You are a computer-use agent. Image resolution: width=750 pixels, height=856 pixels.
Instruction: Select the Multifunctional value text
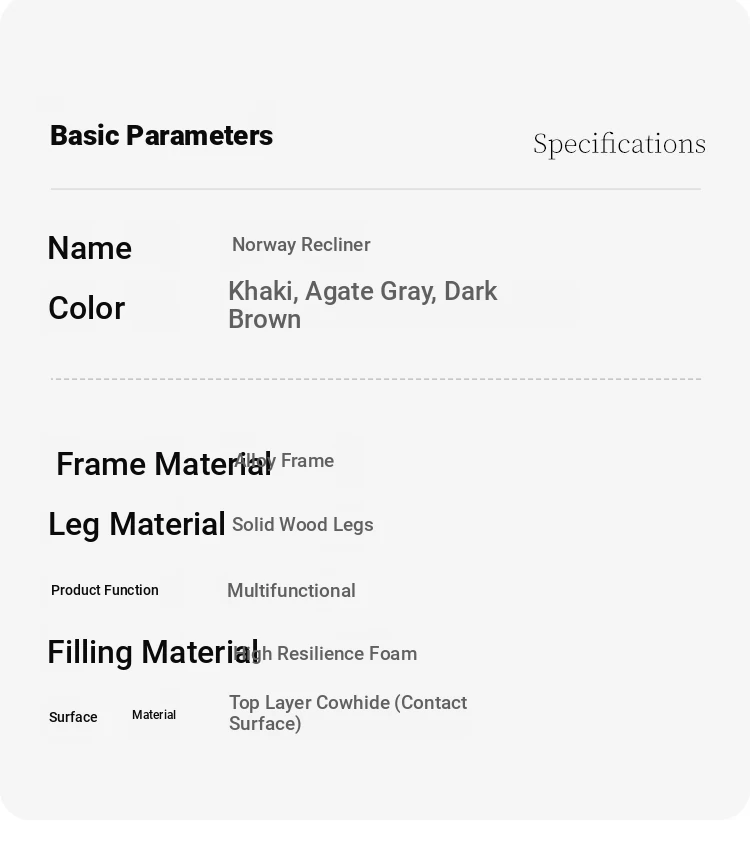tap(291, 591)
